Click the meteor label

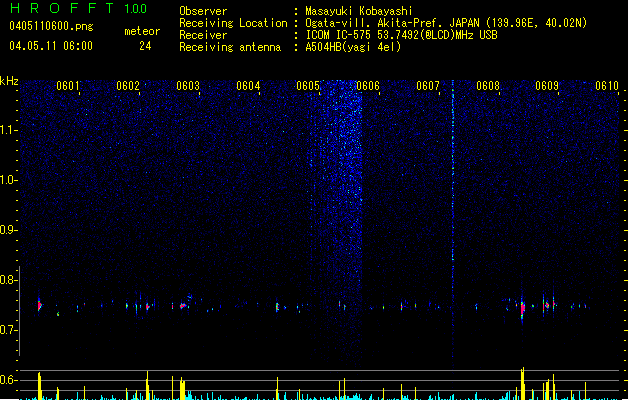[142, 31]
